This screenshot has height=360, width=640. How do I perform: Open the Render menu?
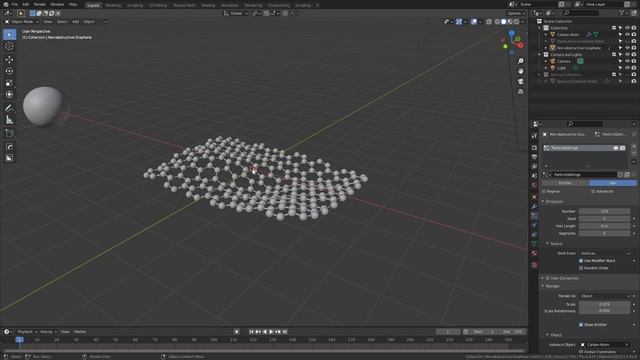(x=40, y=4)
